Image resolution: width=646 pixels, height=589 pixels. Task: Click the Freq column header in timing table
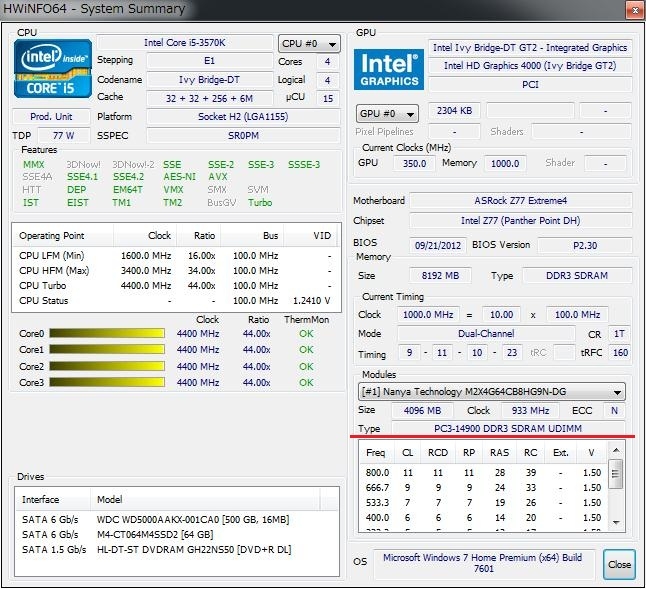(377, 452)
